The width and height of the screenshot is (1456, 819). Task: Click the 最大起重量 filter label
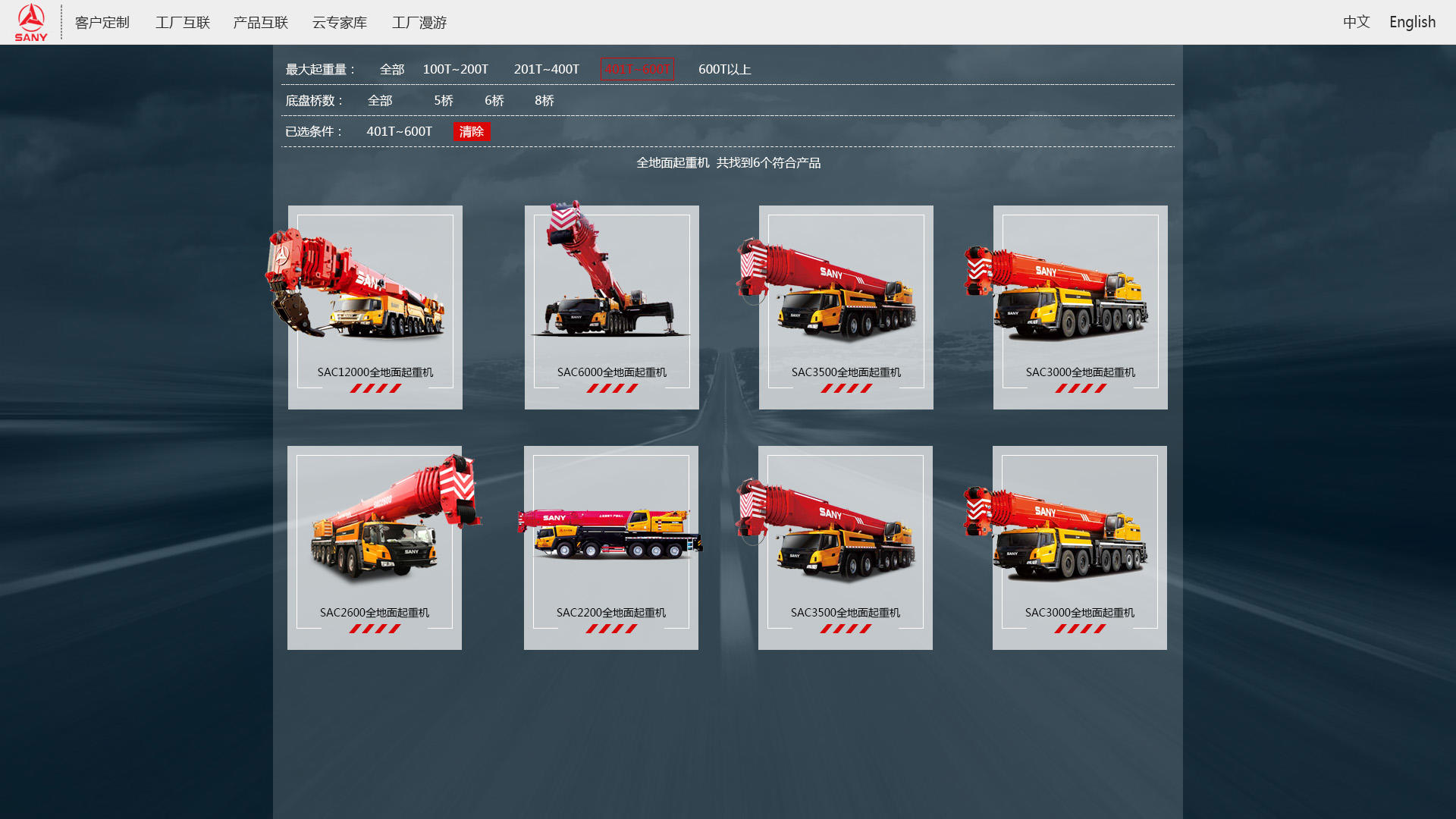click(320, 69)
